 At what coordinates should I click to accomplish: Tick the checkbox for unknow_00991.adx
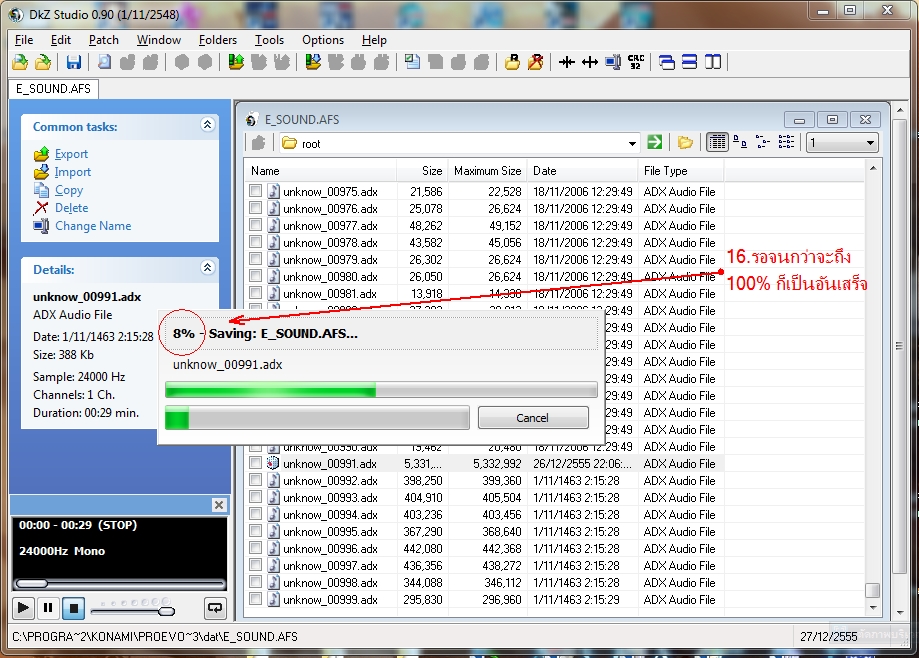255,463
